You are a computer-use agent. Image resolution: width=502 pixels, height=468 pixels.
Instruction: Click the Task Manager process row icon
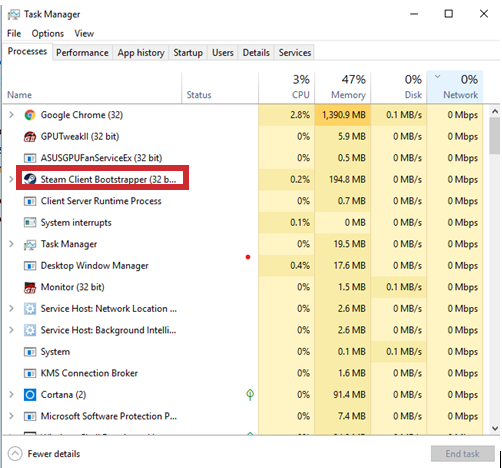[30, 244]
